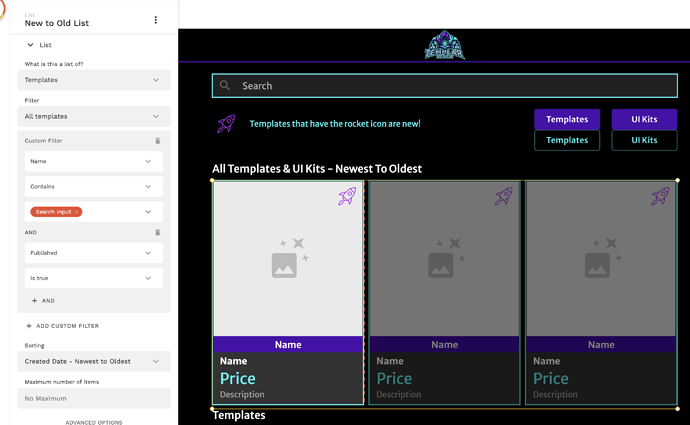The width and height of the screenshot is (690, 425).
Task: Click the rocket icon on the first card
Action: (x=347, y=196)
